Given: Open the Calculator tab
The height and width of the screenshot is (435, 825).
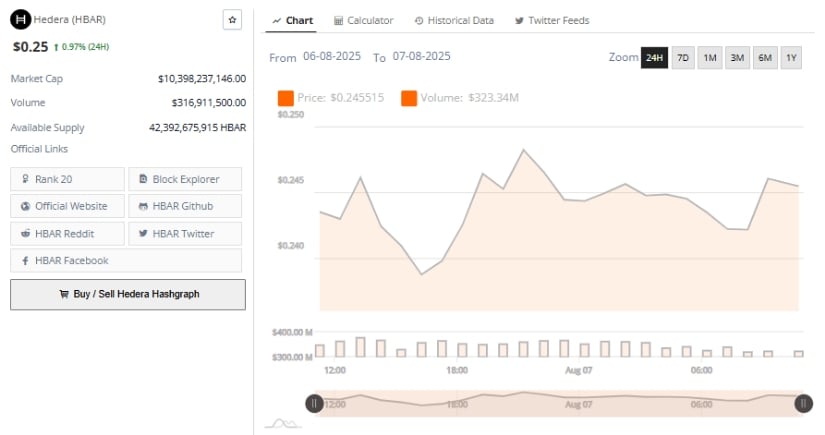Looking at the screenshot, I should pos(364,21).
